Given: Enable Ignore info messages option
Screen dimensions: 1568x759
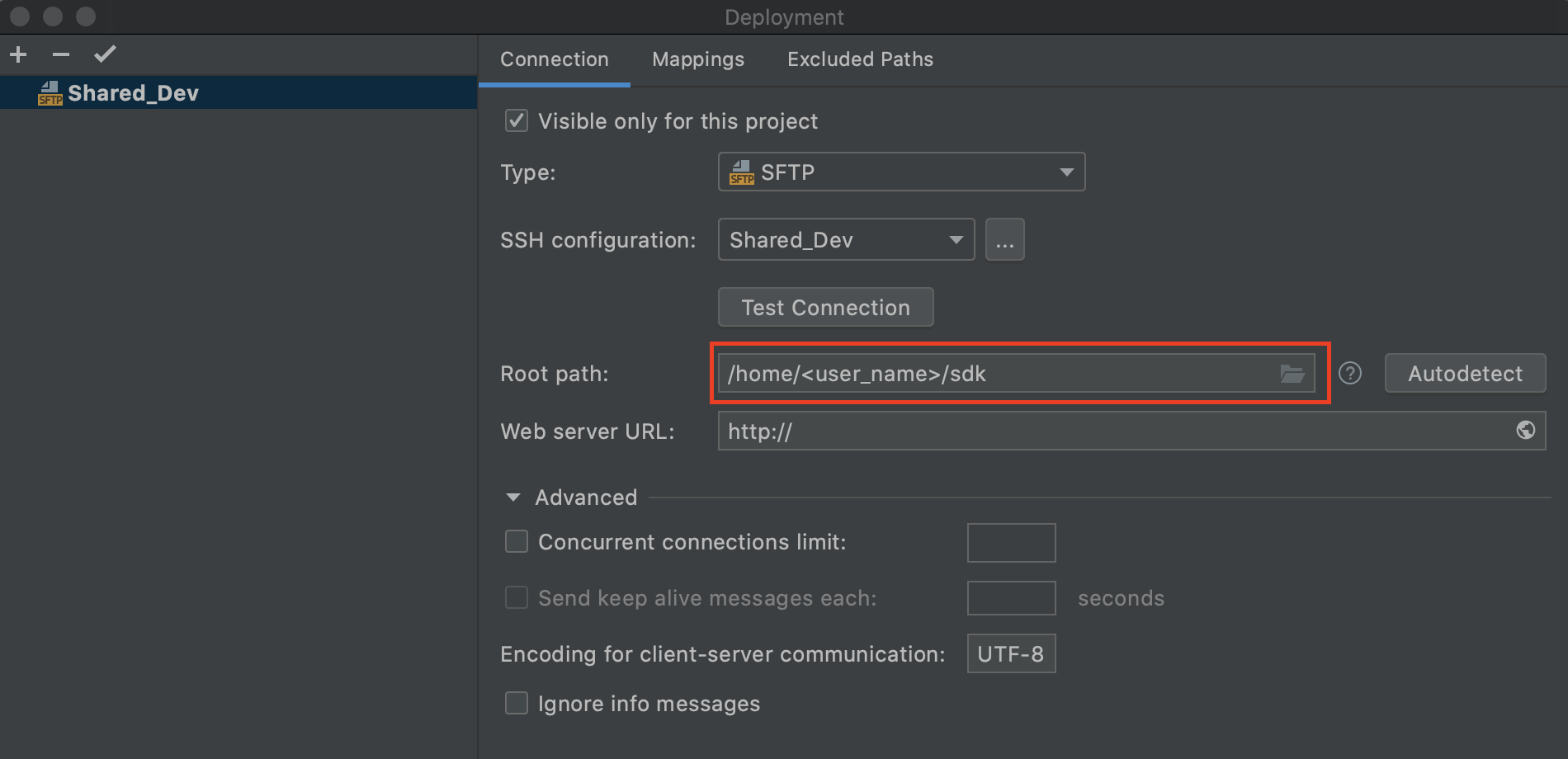Looking at the screenshot, I should point(517,703).
